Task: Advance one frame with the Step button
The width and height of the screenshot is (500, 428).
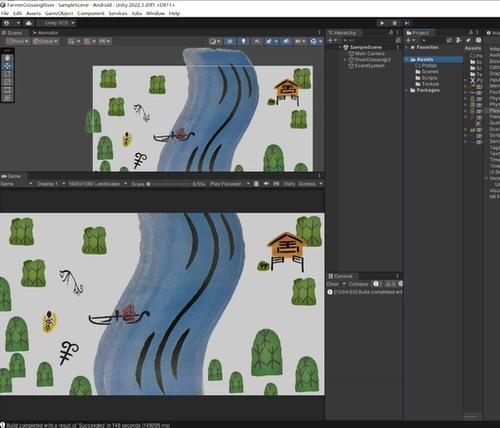Action: [407, 23]
